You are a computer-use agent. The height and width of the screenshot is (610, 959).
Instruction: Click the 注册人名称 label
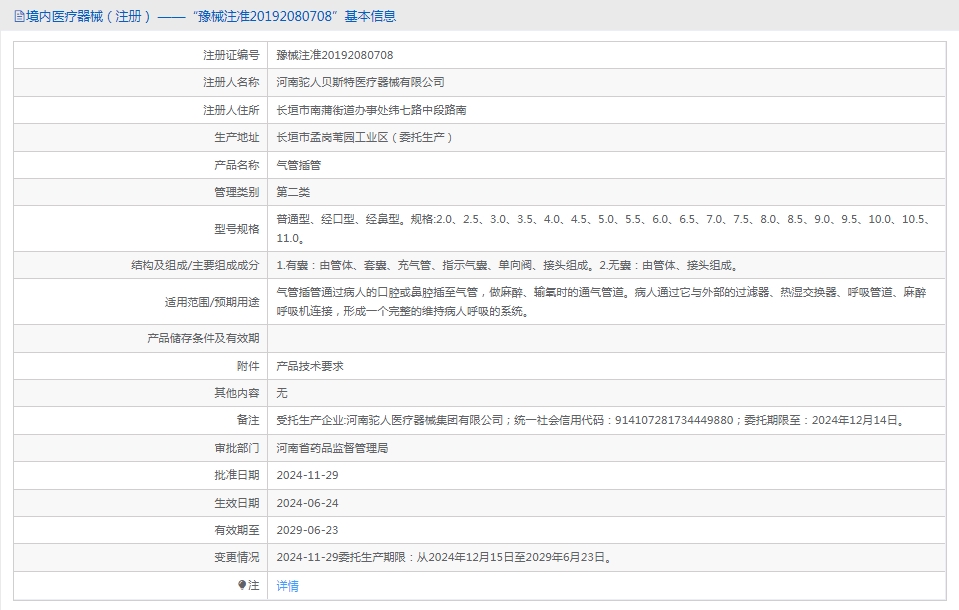click(231, 82)
